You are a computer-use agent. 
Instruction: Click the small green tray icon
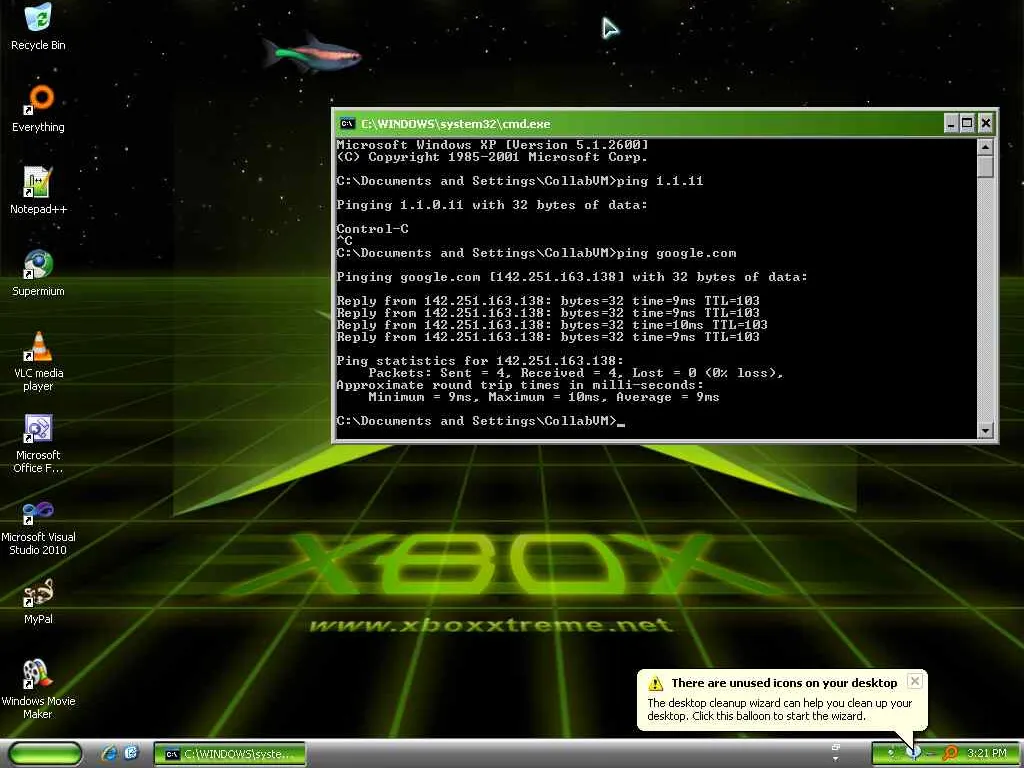(890, 753)
